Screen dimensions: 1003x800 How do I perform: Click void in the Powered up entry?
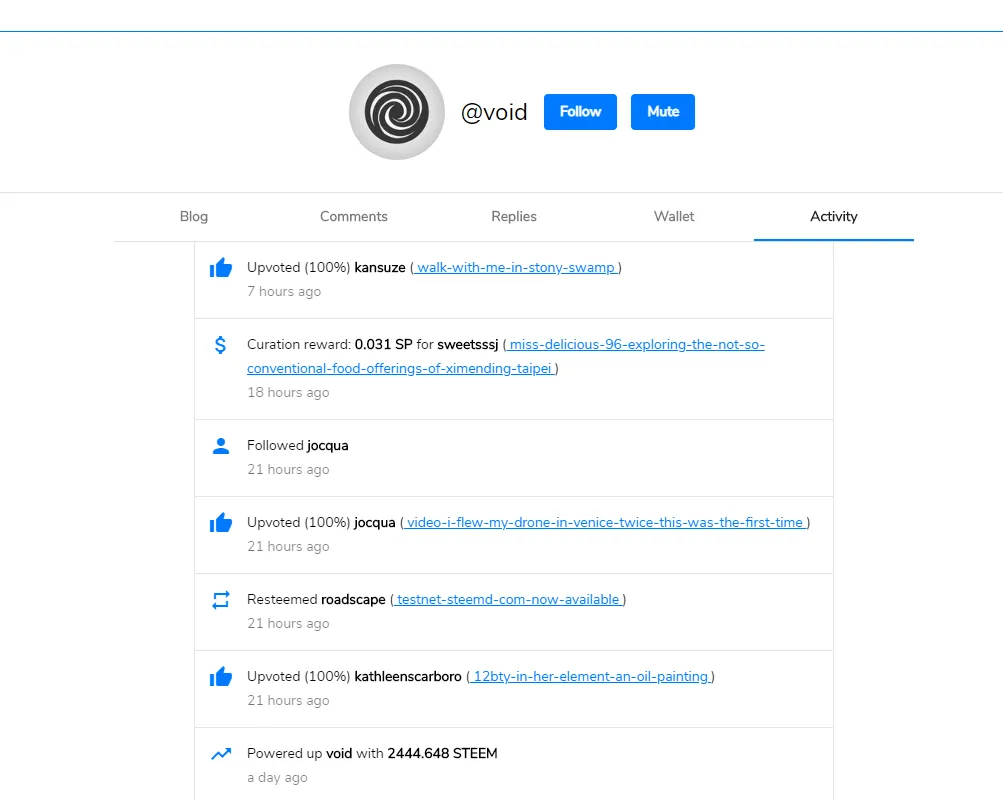(x=339, y=754)
